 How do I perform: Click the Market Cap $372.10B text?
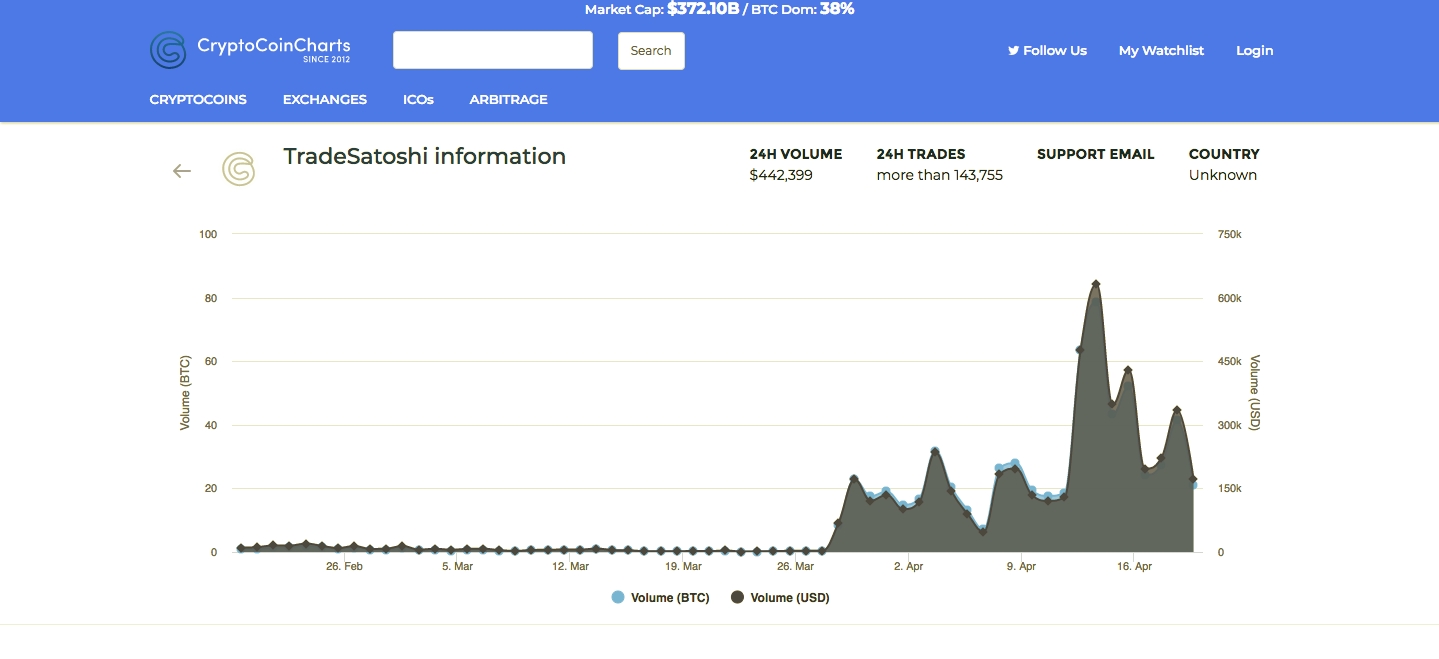(x=662, y=9)
